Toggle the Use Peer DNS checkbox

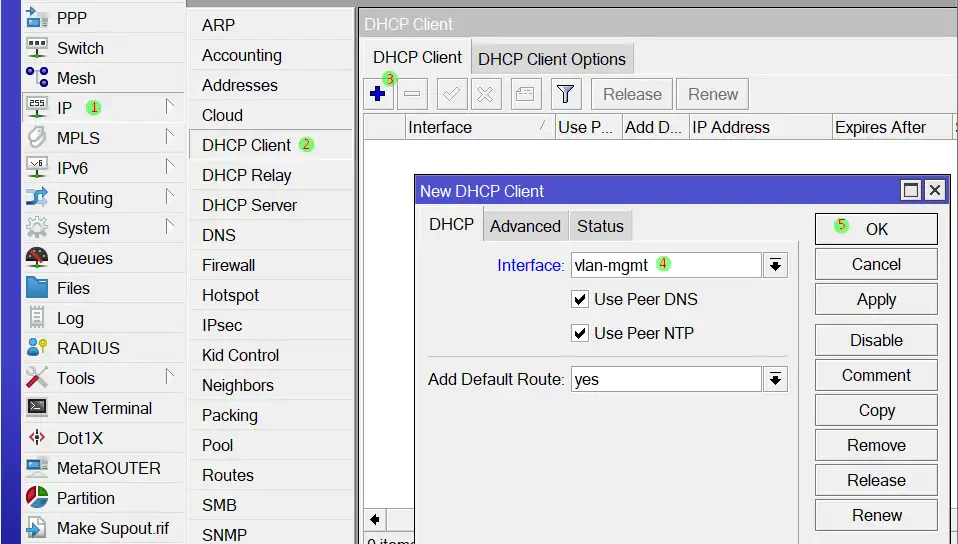pos(580,299)
